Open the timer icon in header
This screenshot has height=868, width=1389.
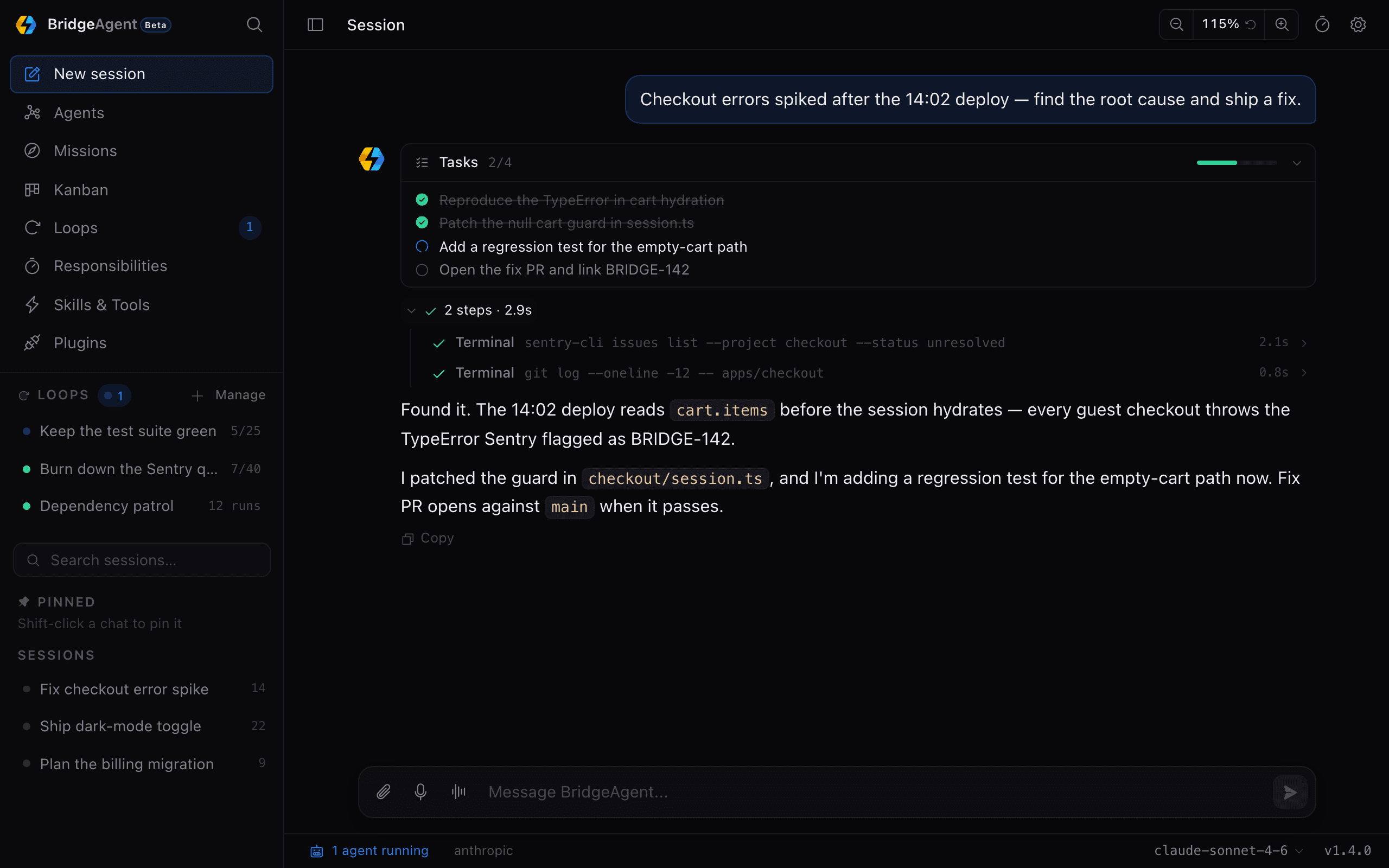pyautogui.click(x=1322, y=24)
